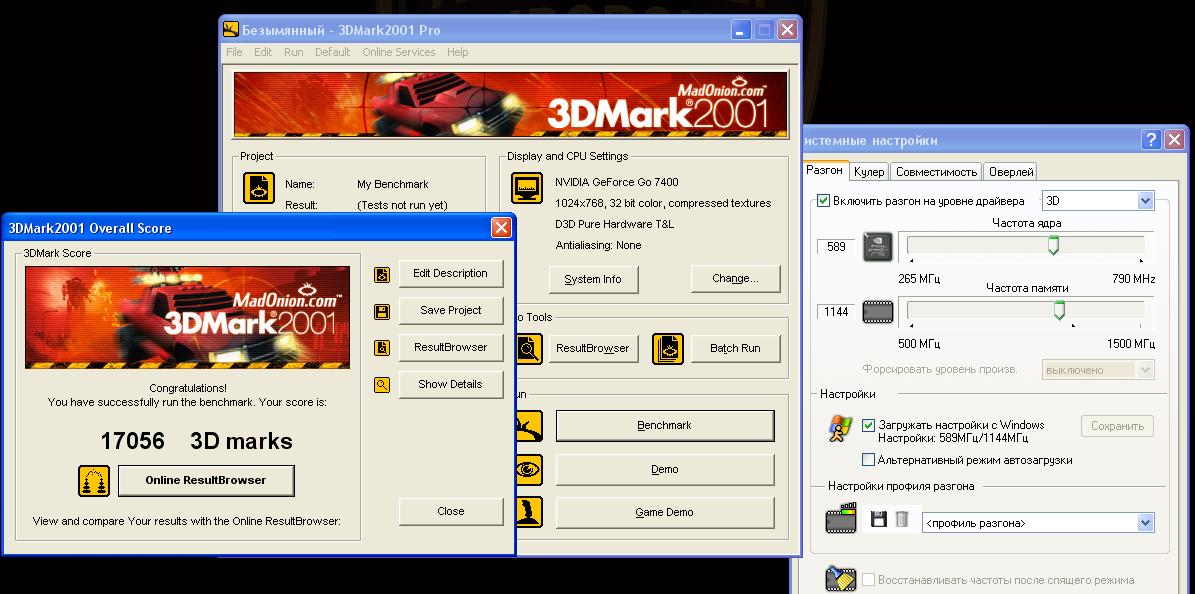Click the overclocking profile card icon
Image resolution: width=1195 pixels, height=594 pixels.
(841, 518)
